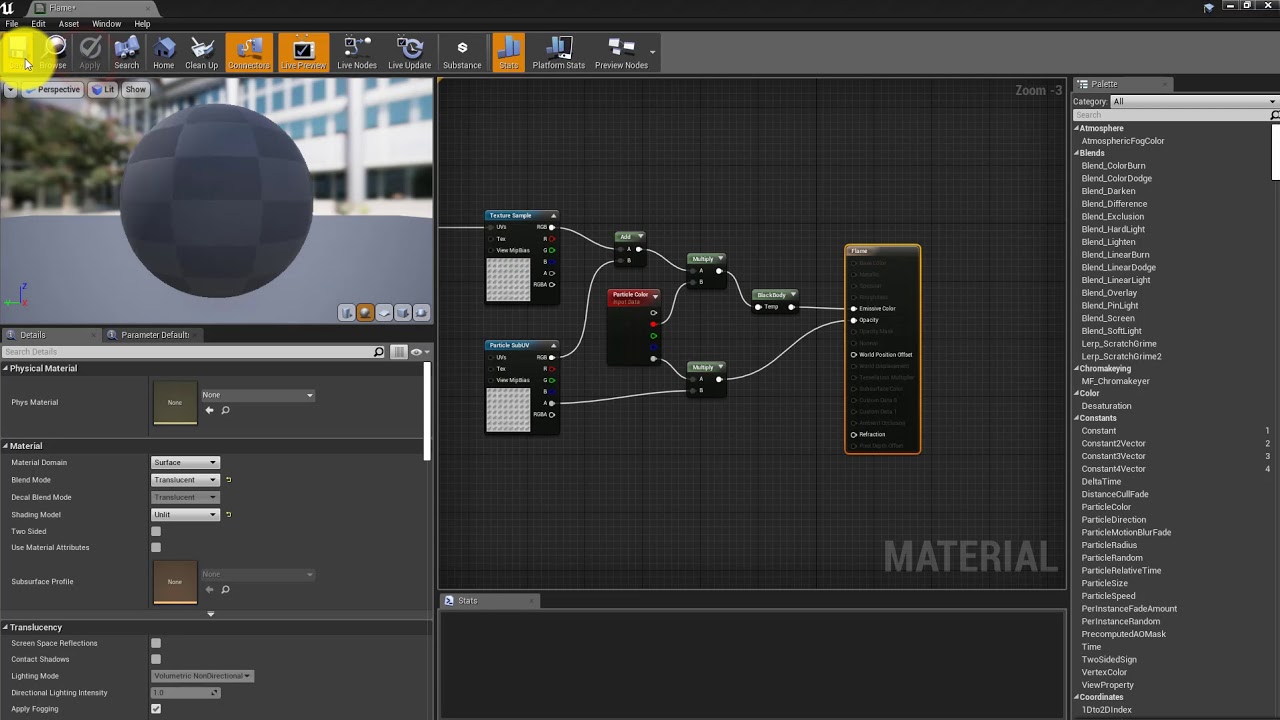The width and height of the screenshot is (1280, 720).
Task: Select Blend_Overlay in the Palette
Action: (x=1109, y=293)
